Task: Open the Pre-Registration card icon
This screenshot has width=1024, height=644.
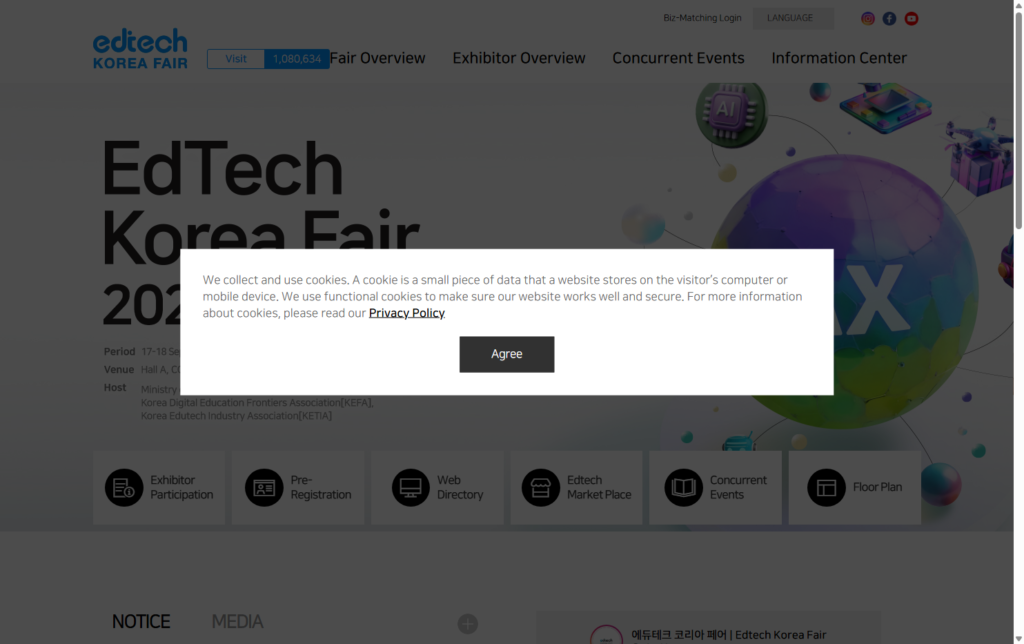Action: (264, 488)
